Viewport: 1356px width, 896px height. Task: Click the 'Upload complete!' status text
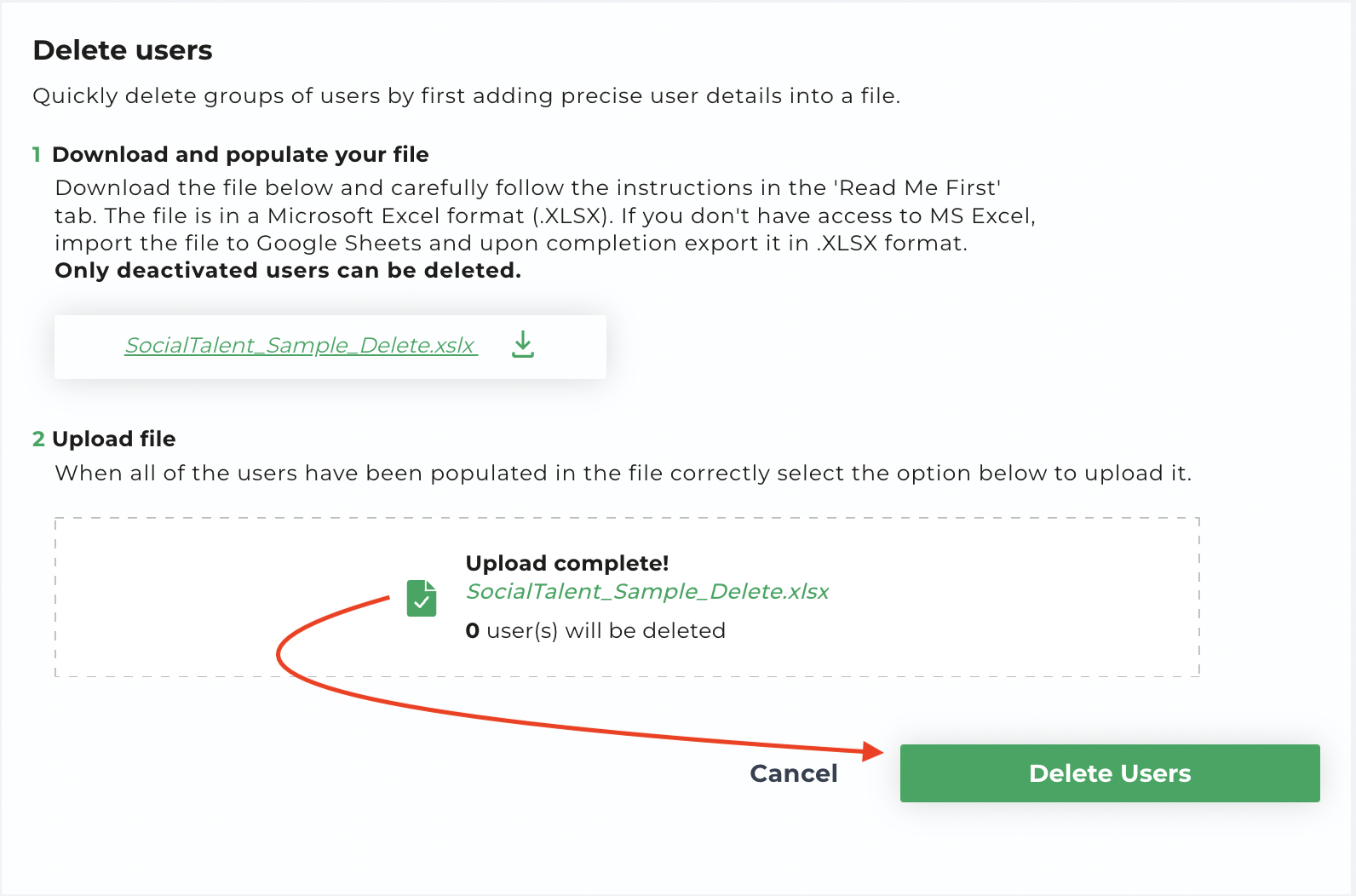567,563
